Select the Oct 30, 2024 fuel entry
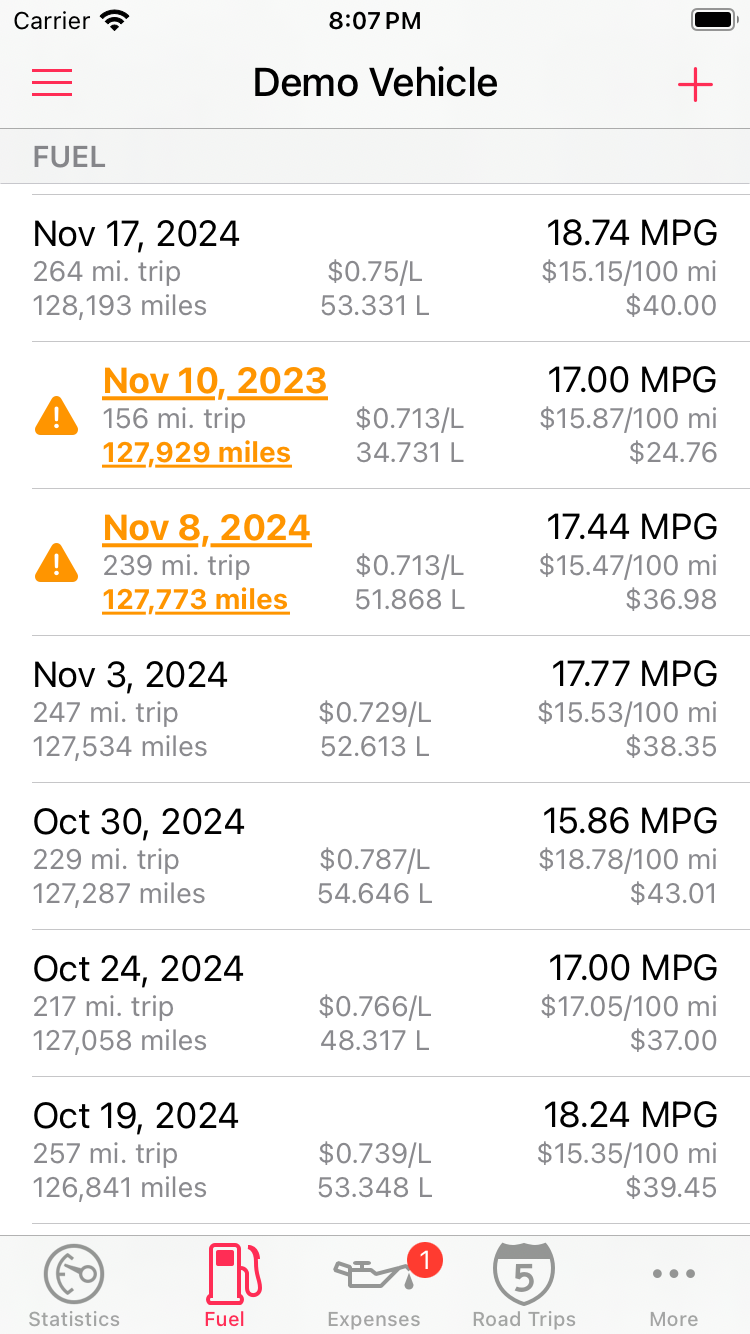The image size is (750, 1334). (375, 856)
